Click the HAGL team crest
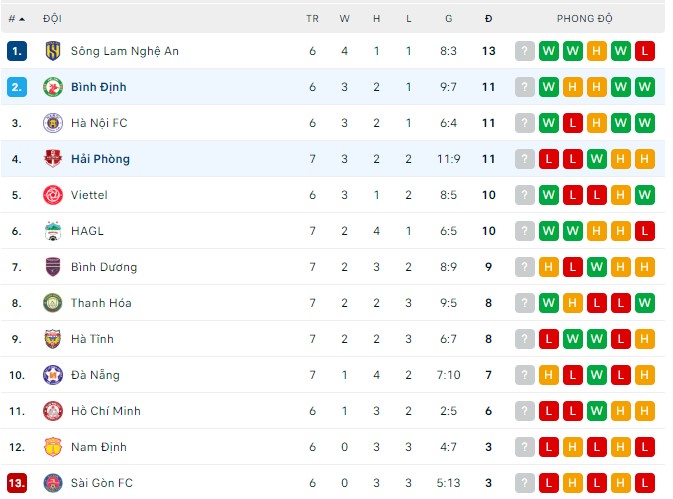The width and height of the screenshot is (673, 499). 53,231
